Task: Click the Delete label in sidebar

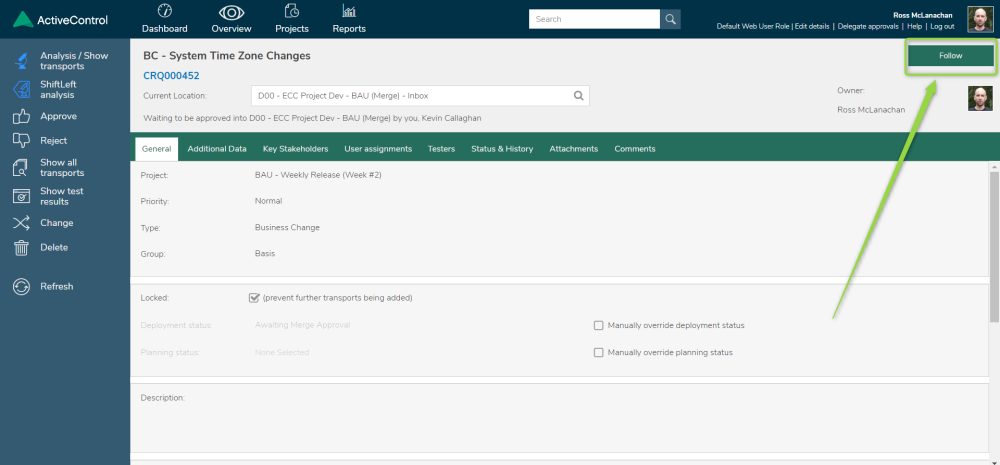Action: (54, 247)
